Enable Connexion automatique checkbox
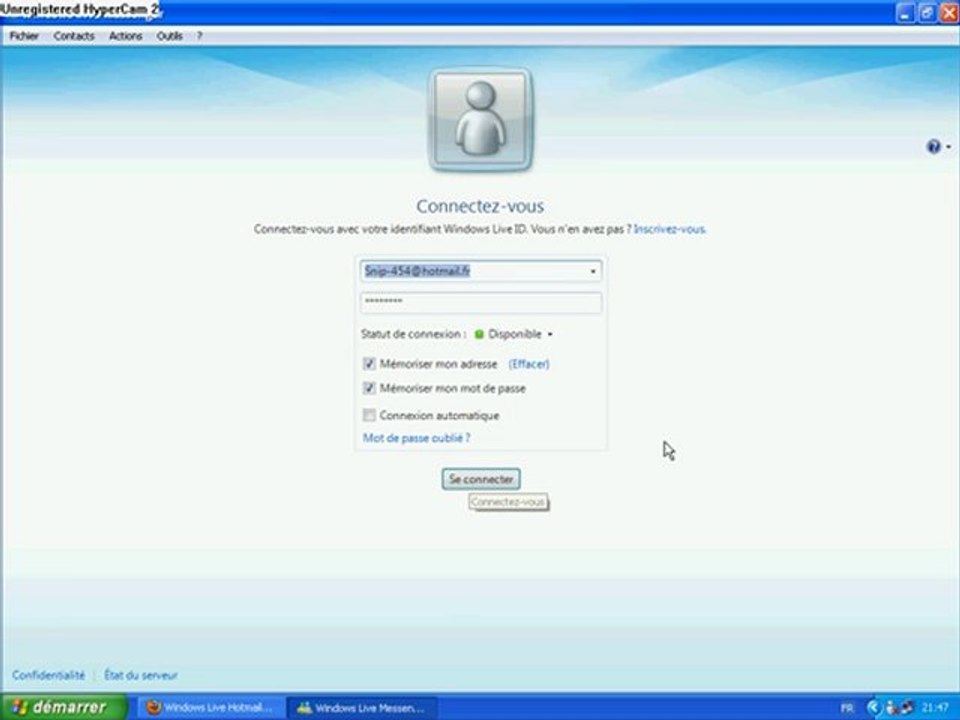 coord(369,415)
